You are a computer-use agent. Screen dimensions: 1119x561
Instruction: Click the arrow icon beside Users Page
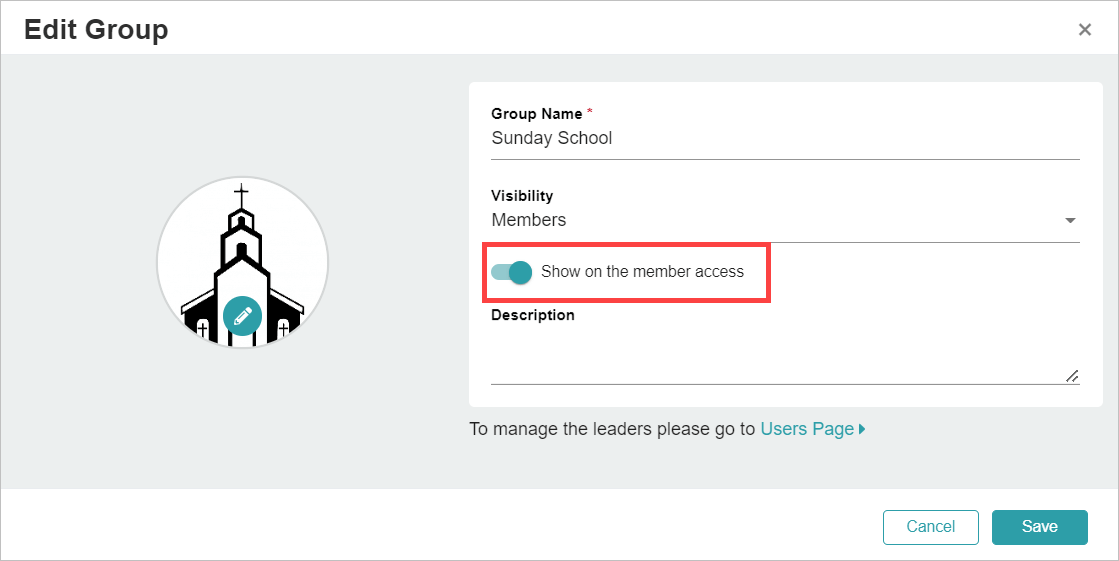862,429
